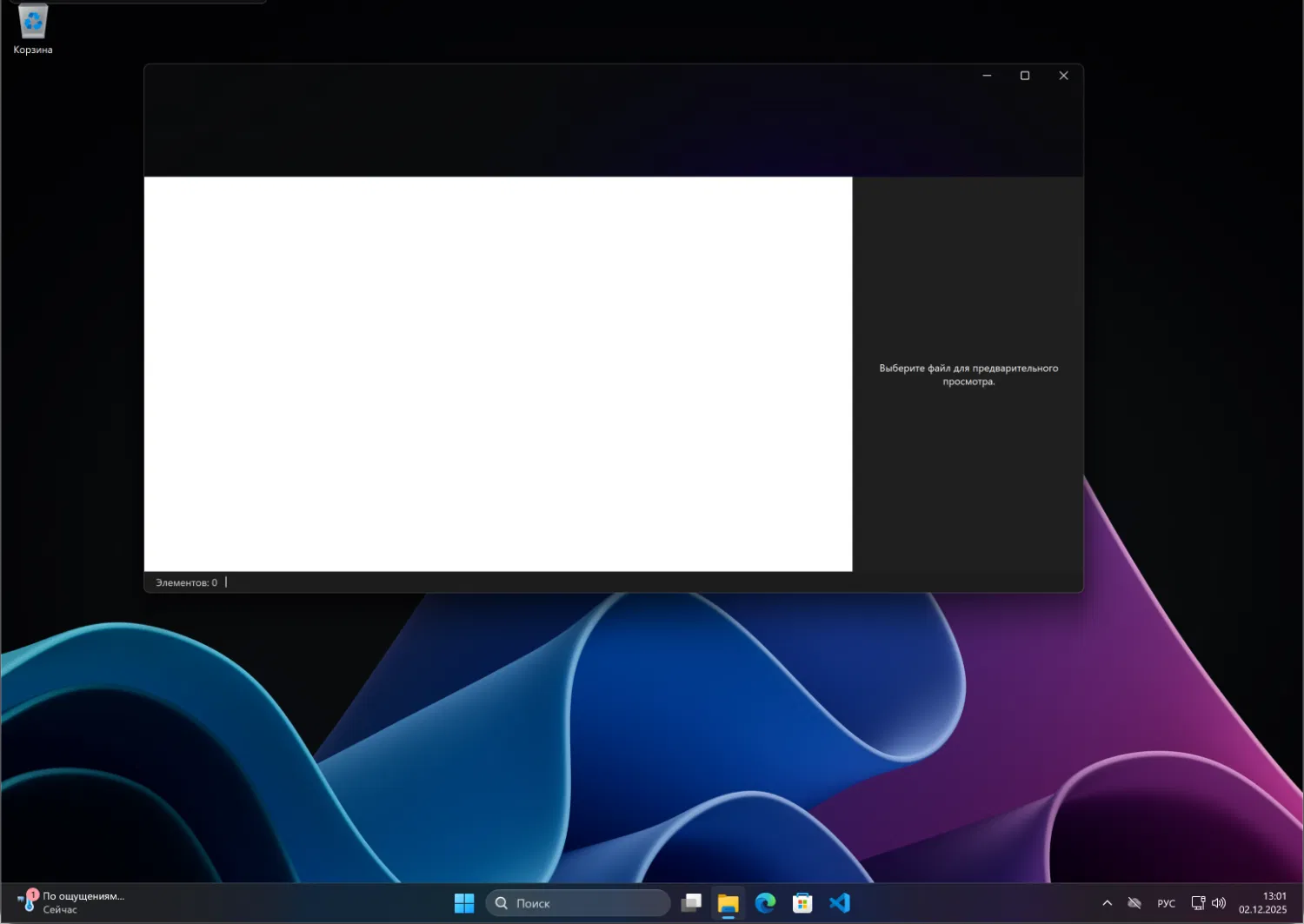Minimize the Explorer window
Screen dimensions: 1304x924
(986, 76)
